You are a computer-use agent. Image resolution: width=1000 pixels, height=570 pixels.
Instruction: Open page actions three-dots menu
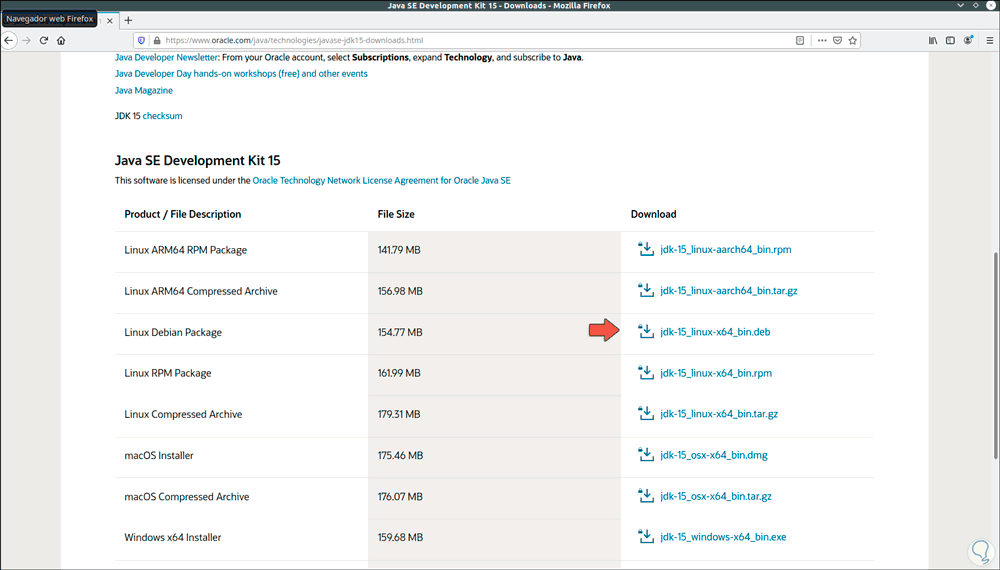822,40
